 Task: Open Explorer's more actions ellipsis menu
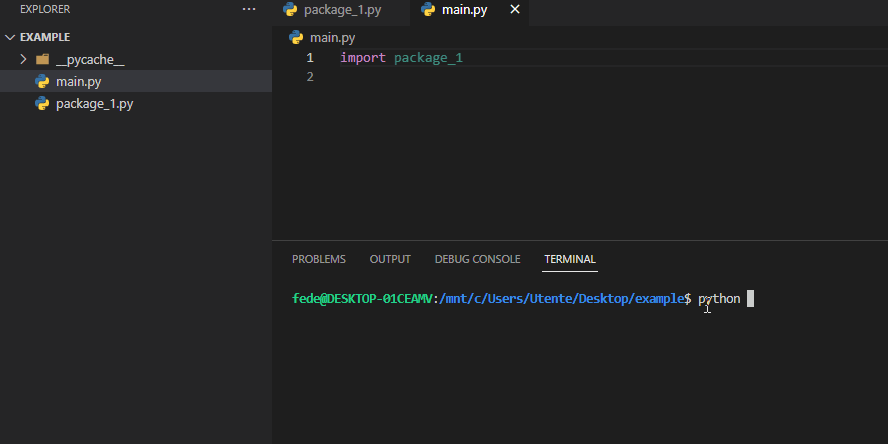click(x=249, y=10)
